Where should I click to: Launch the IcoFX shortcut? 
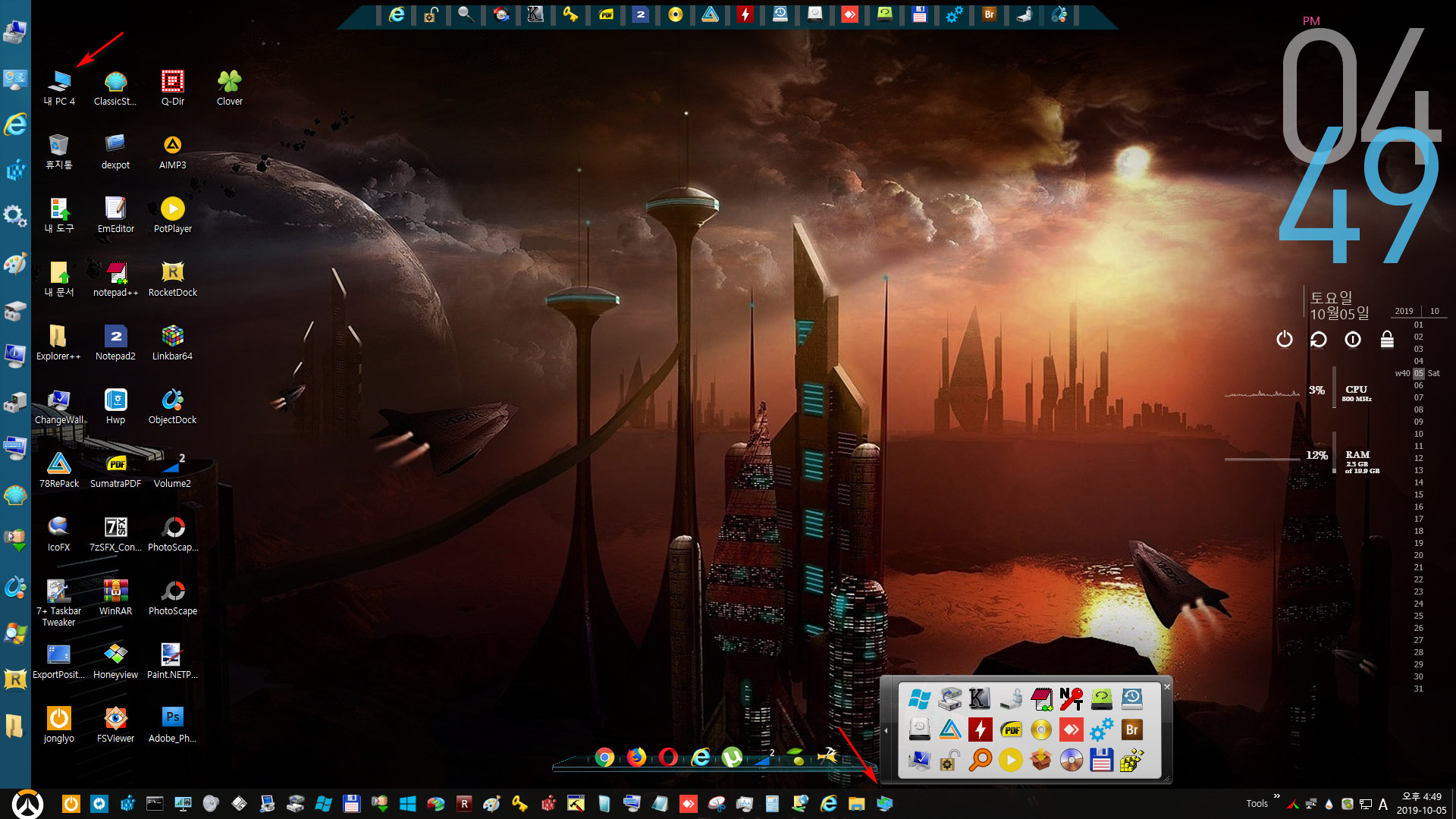click(58, 533)
